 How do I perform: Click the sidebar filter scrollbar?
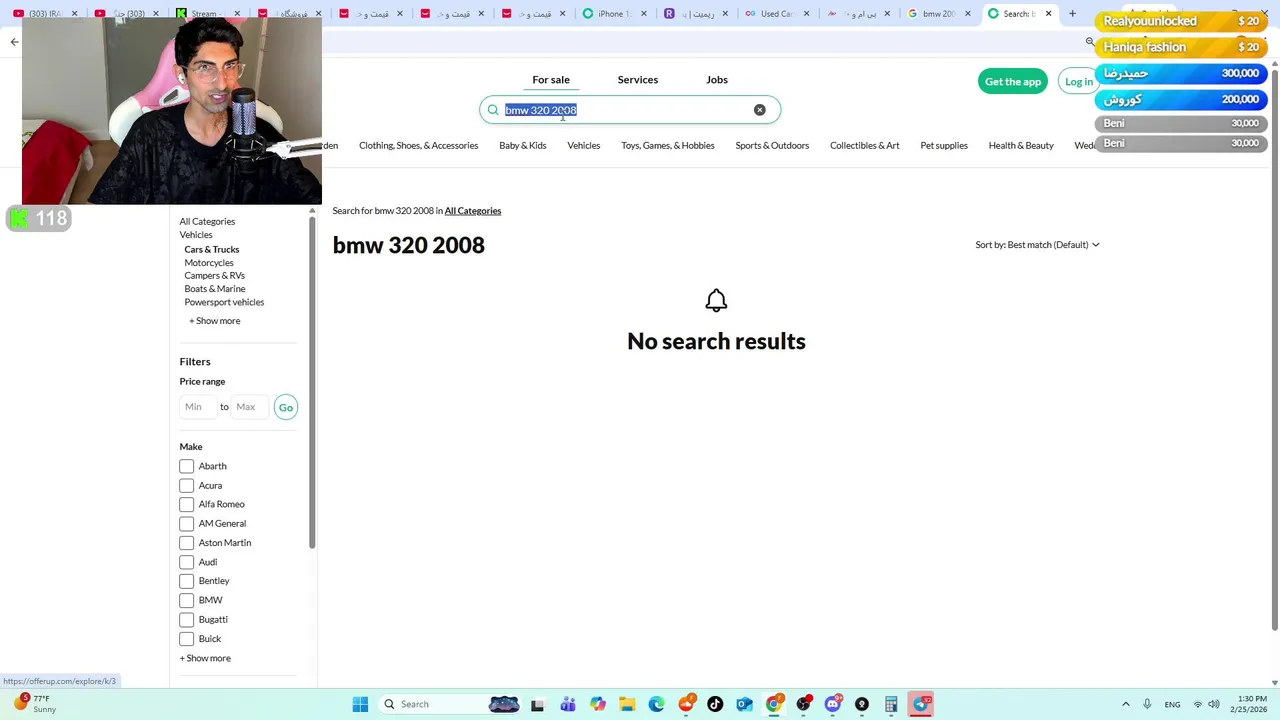(x=312, y=380)
